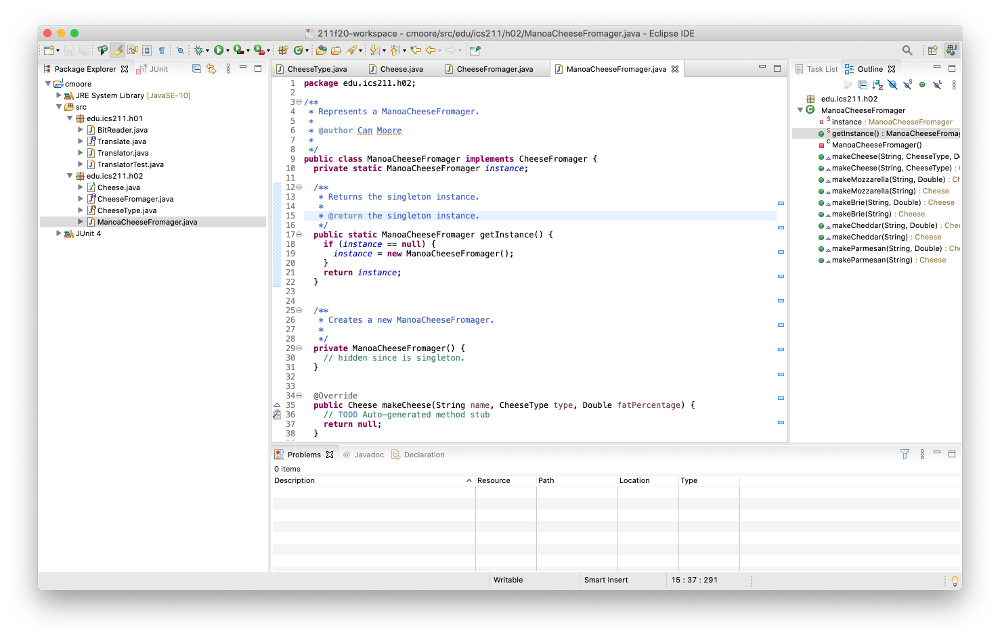Select makeParmesan(String) in Outline
This screenshot has width=1000, height=640.
click(x=883, y=260)
